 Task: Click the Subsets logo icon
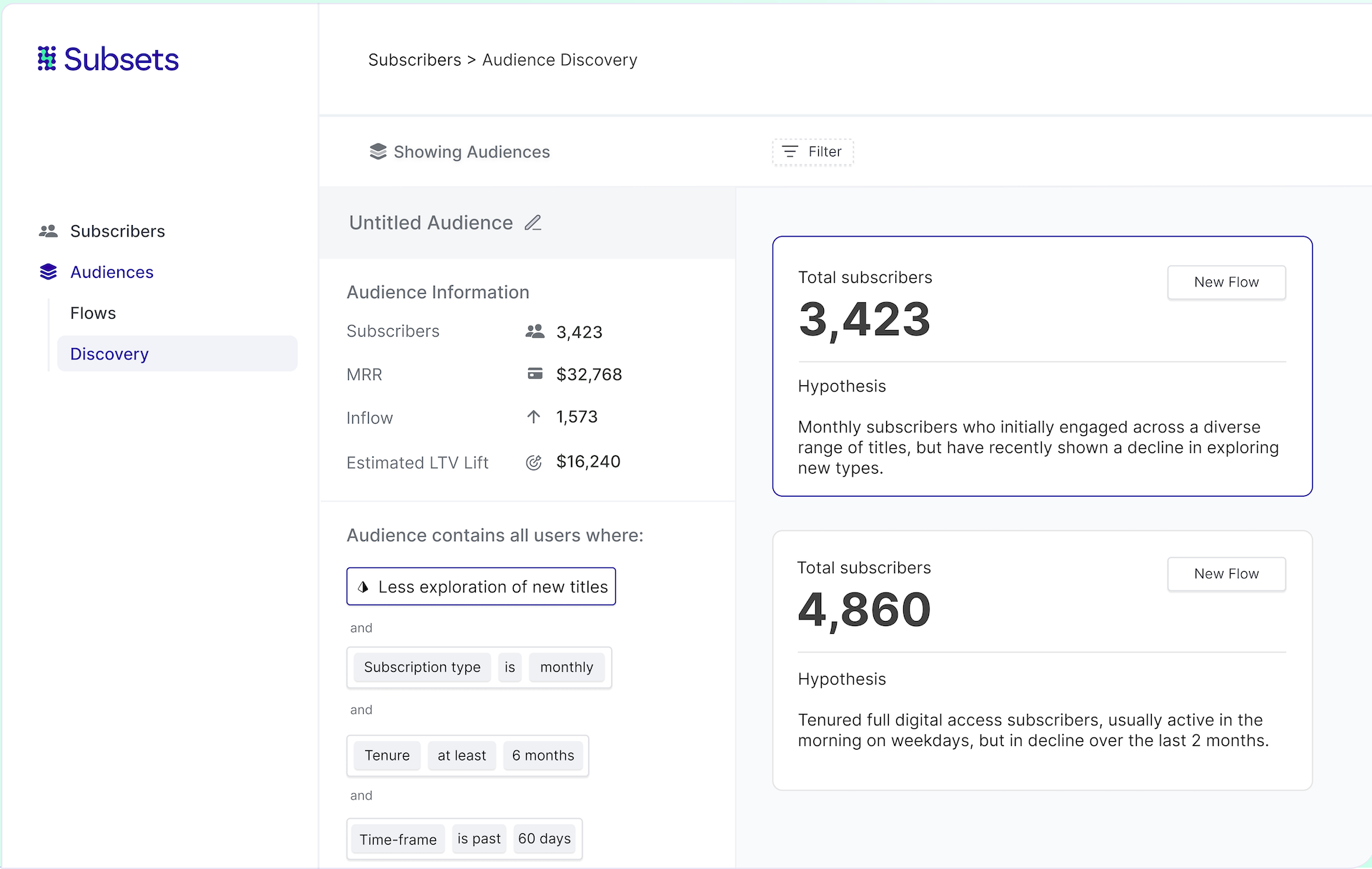(46, 59)
